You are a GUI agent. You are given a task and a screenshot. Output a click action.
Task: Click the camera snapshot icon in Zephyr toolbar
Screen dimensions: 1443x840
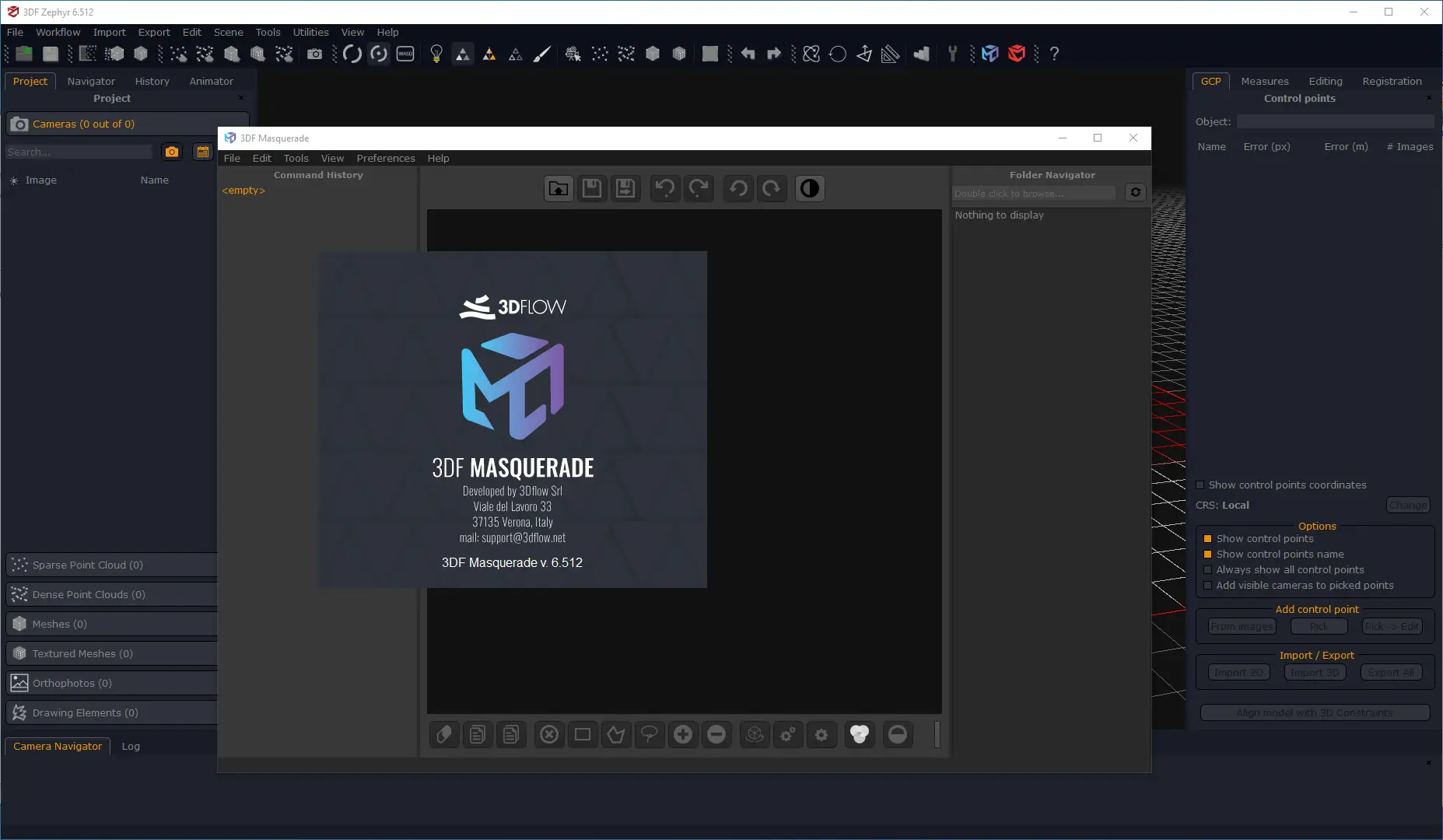(x=314, y=54)
